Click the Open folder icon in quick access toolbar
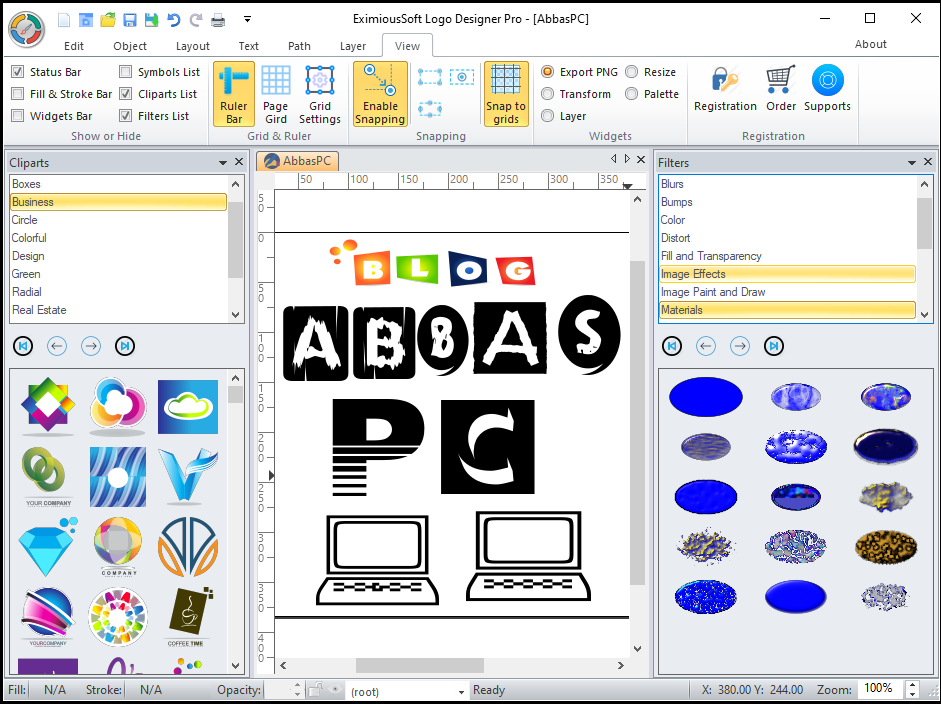Image resolution: width=941 pixels, height=704 pixels. point(108,20)
